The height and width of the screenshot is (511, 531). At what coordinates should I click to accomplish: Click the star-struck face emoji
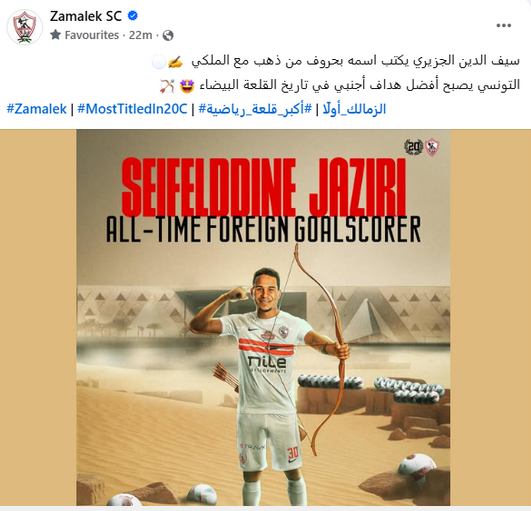[x=187, y=86]
